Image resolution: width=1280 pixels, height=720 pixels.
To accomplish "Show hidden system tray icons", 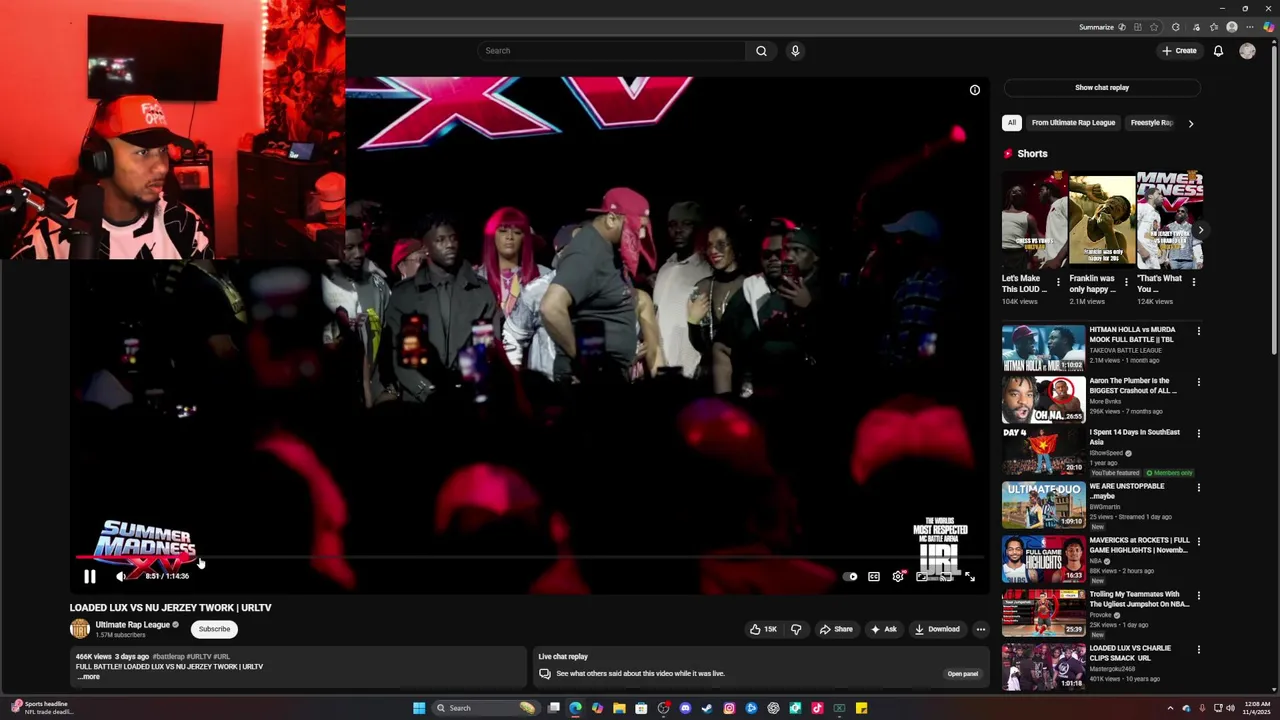I will 1170,708.
